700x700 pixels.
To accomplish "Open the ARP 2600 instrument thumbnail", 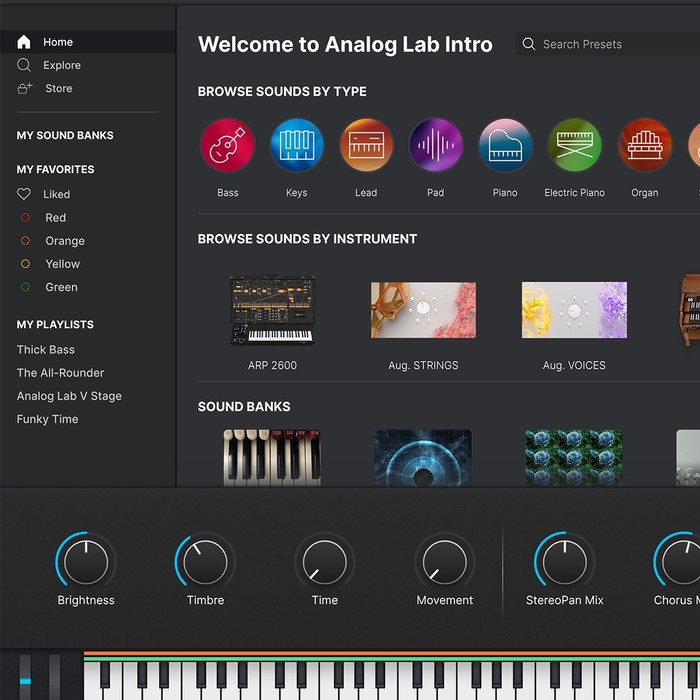I will pos(272,310).
